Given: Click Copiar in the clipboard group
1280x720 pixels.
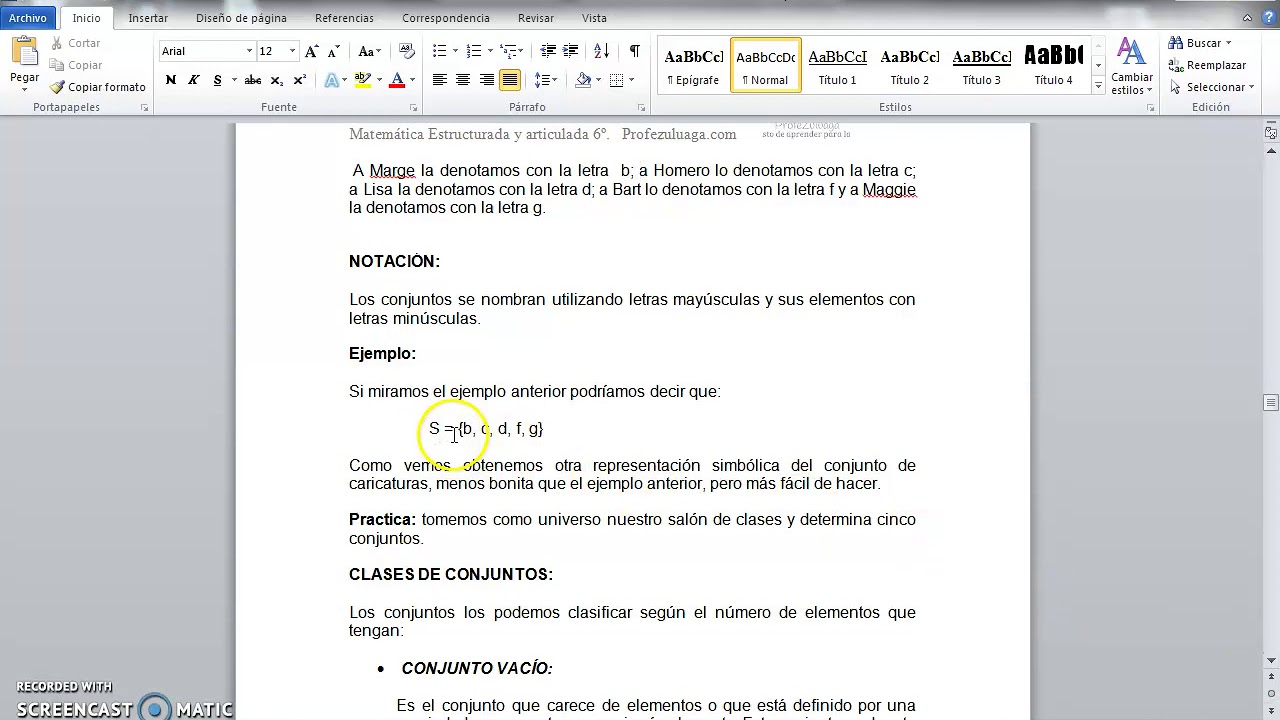Looking at the screenshot, I should point(75,65).
